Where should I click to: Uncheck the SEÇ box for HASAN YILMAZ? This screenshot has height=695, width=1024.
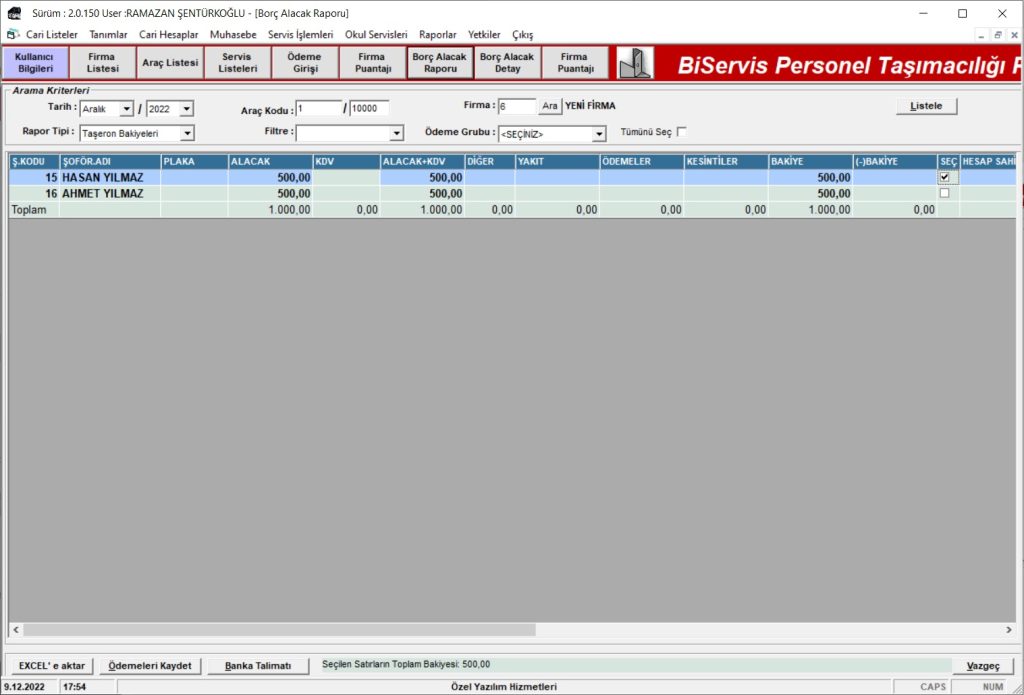pyautogui.click(x=944, y=177)
